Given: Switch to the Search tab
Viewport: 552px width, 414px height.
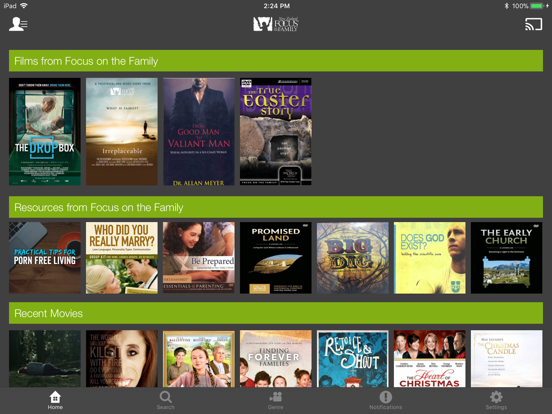Looking at the screenshot, I should [165, 400].
